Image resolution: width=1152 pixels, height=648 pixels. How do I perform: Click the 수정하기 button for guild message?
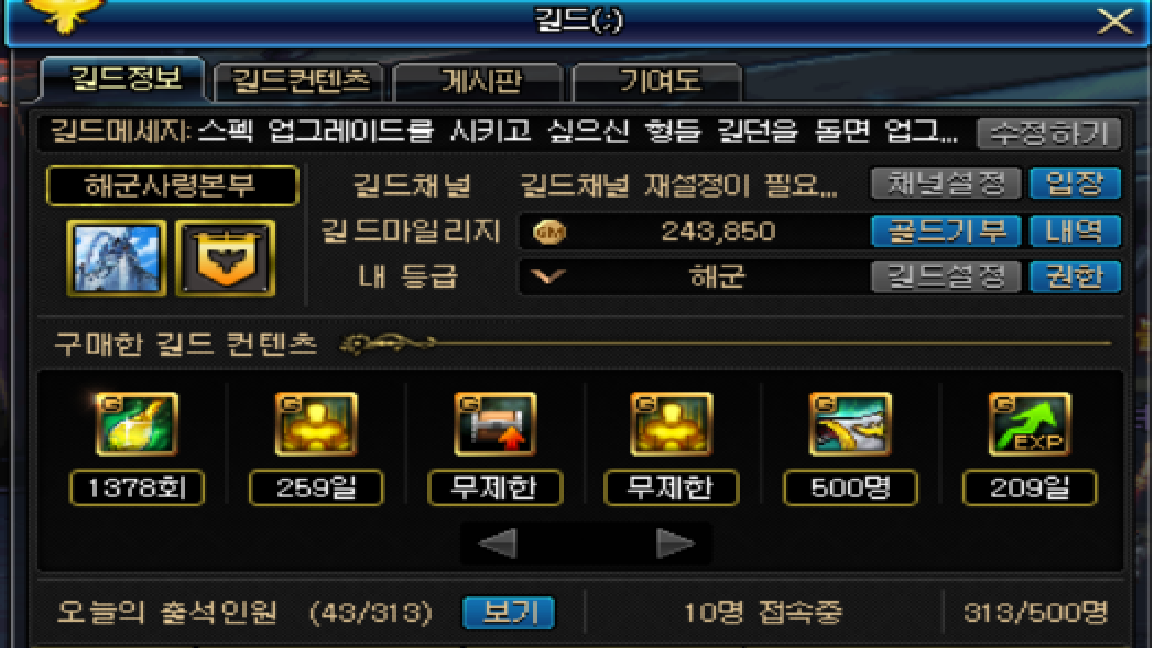pos(1049,134)
